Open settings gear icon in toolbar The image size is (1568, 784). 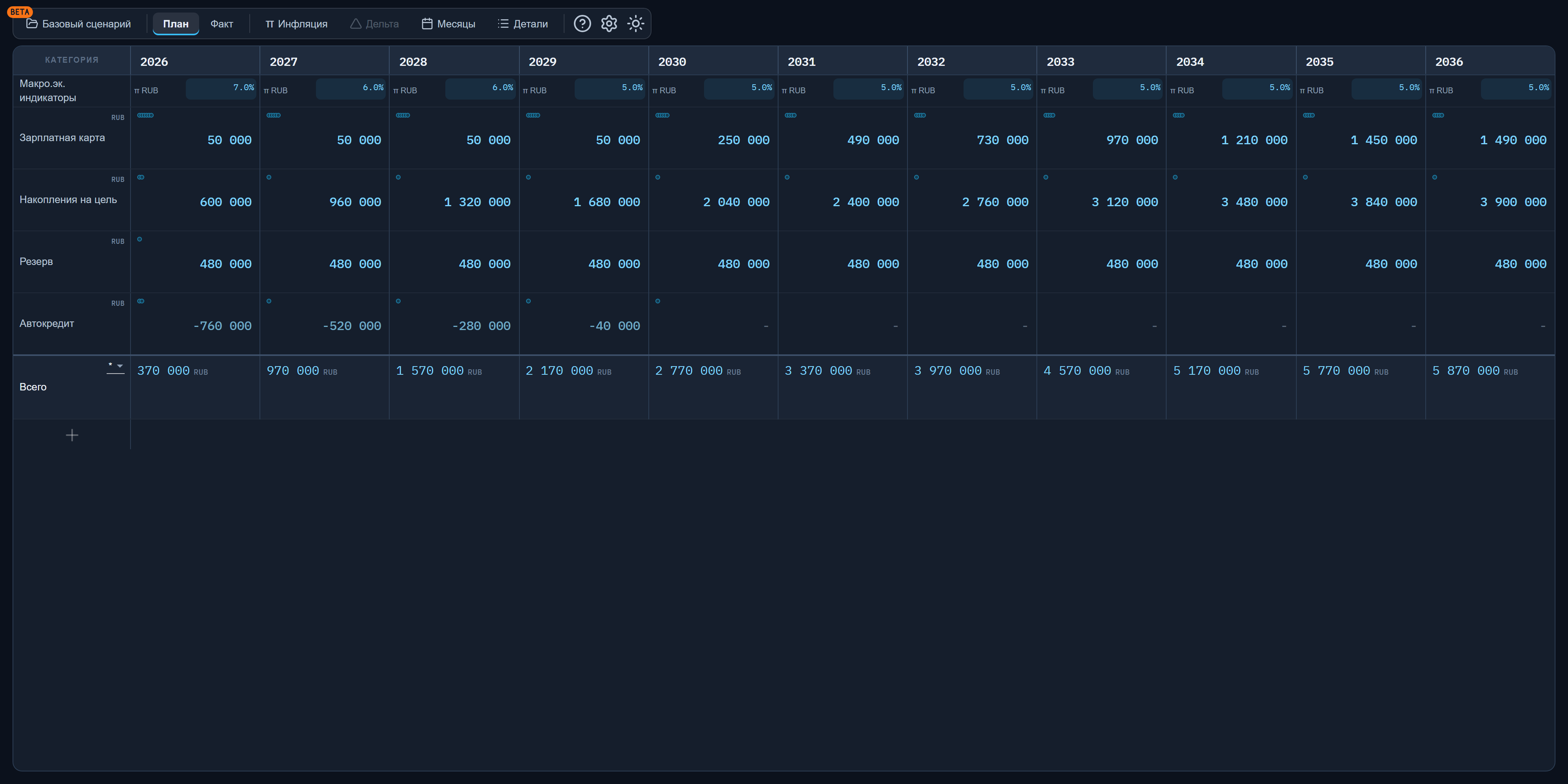click(609, 24)
